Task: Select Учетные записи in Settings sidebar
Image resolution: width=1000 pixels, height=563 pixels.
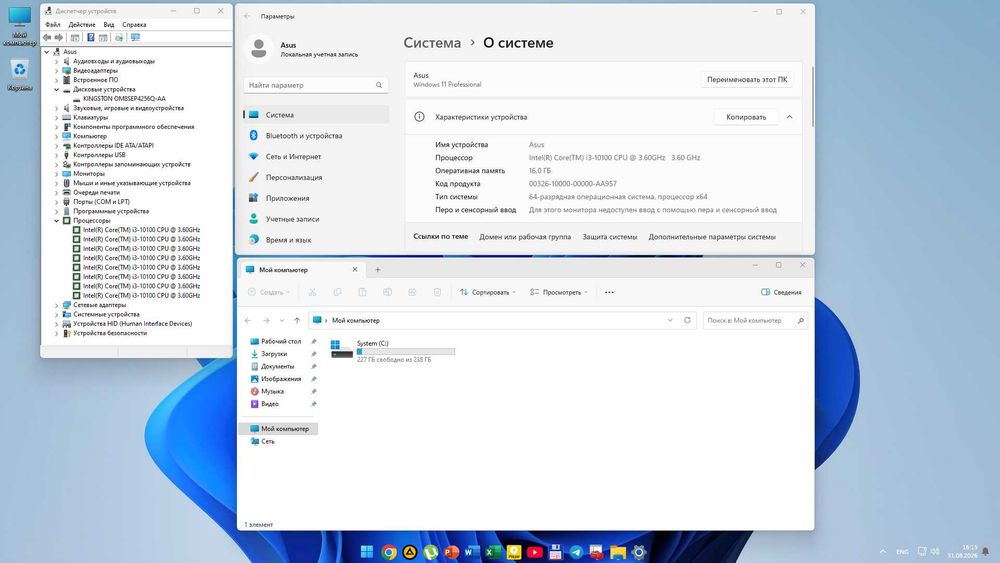Action: (x=316, y=219)
